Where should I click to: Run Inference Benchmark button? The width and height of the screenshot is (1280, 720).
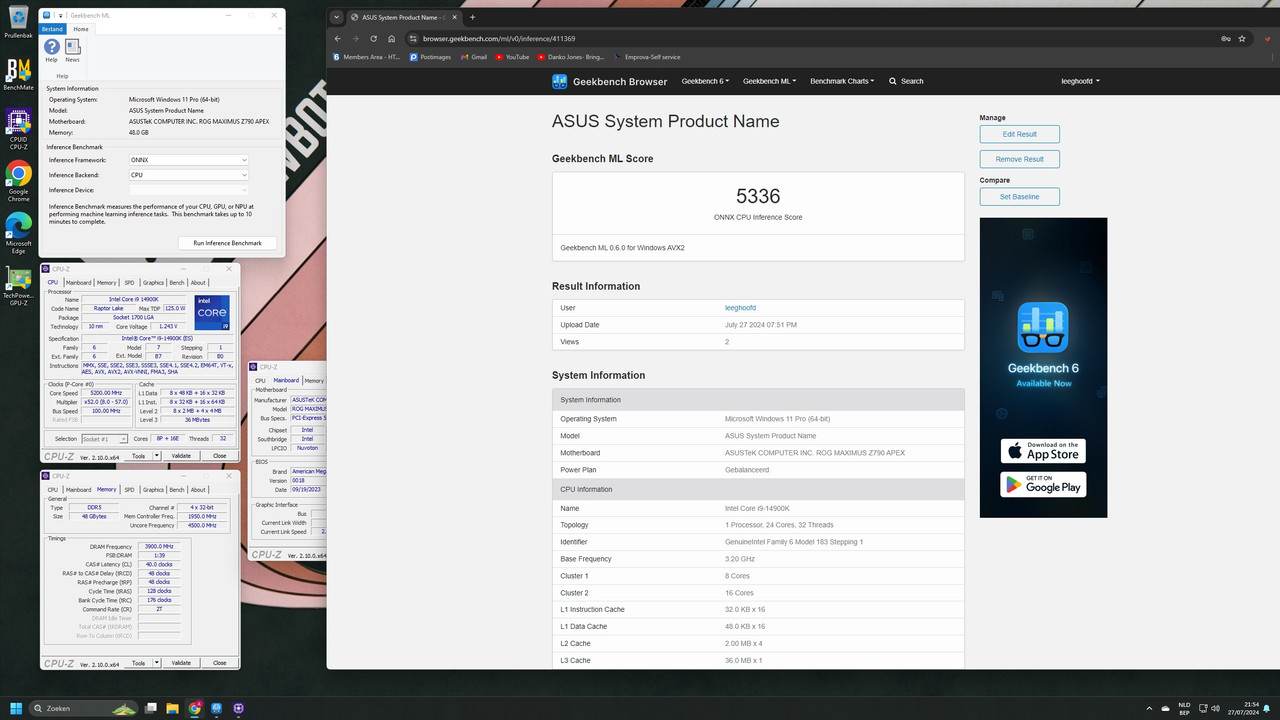[228, 243]
